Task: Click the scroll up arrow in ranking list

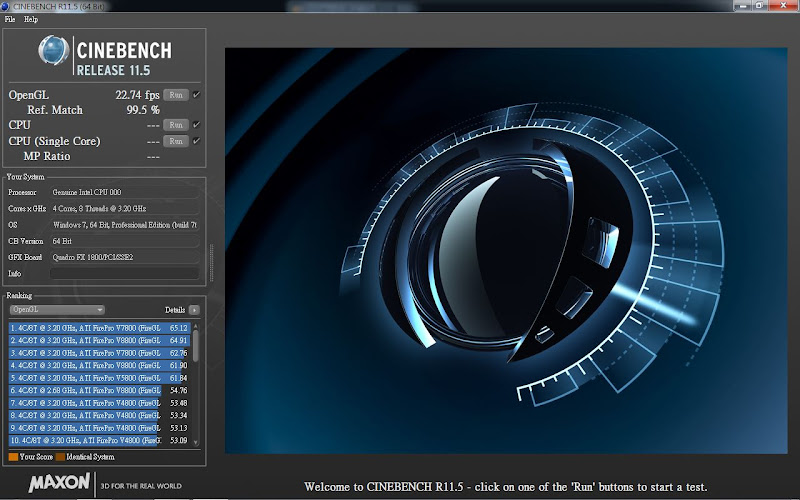Action: 195,326
